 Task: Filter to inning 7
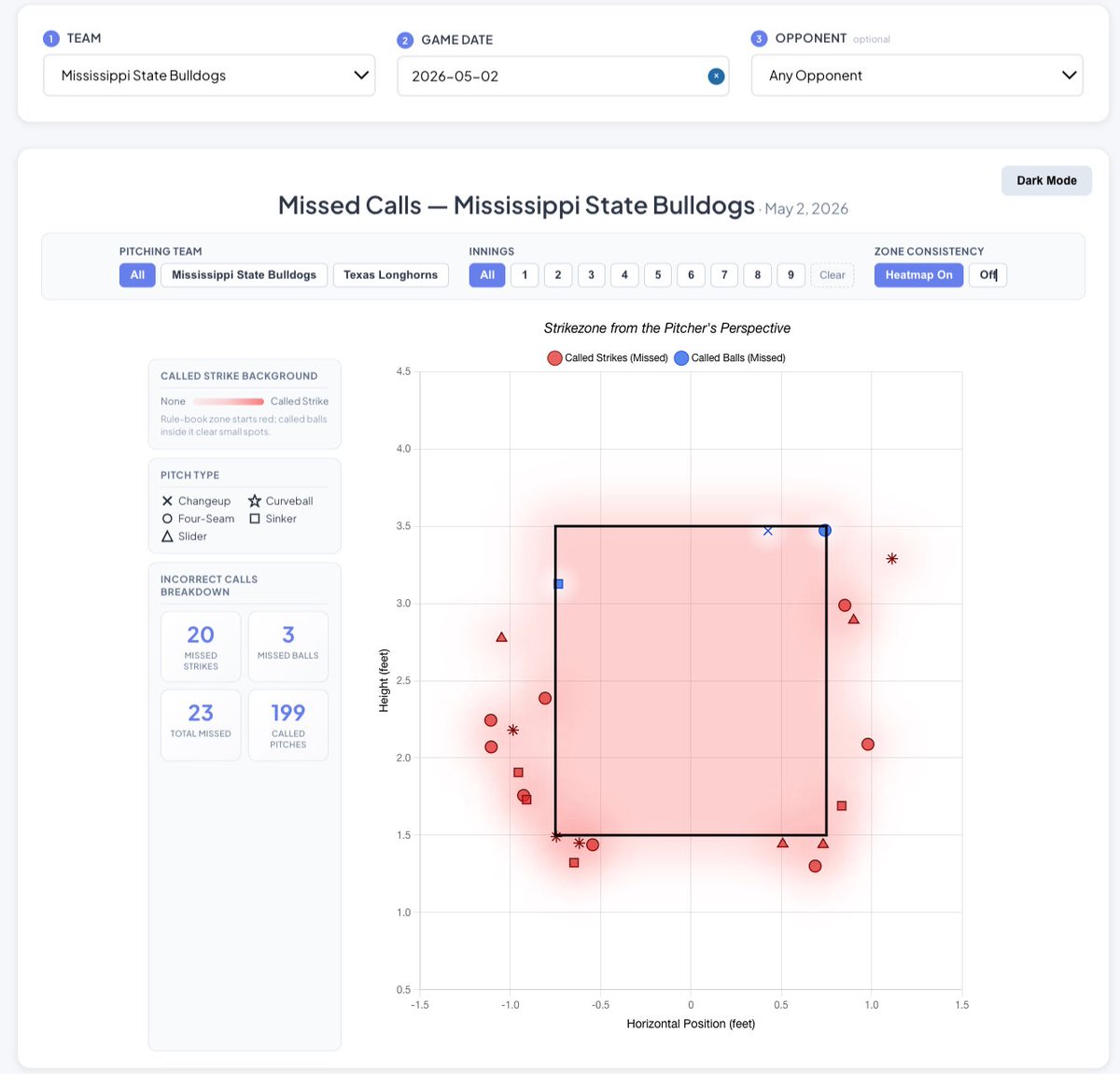(724, 275)
